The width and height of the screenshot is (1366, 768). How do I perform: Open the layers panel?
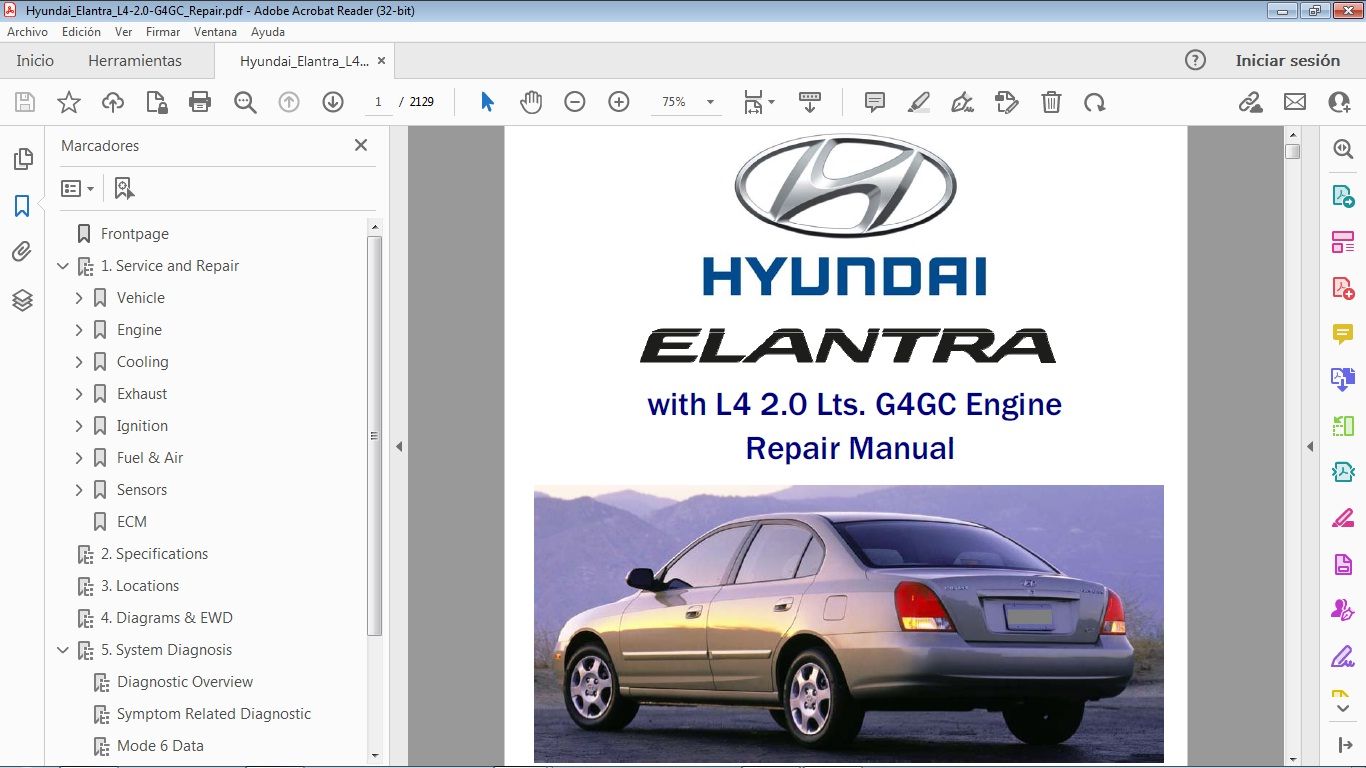22,300
